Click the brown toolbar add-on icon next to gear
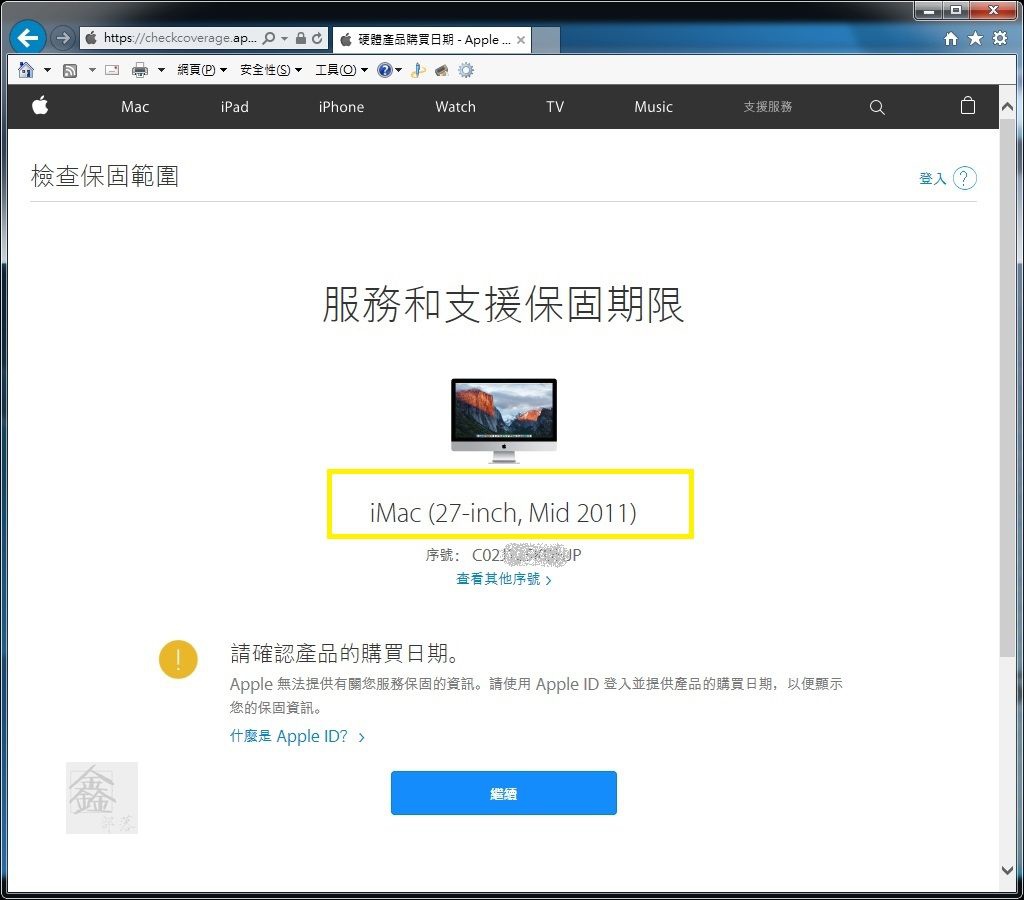 tap(442, 70)
